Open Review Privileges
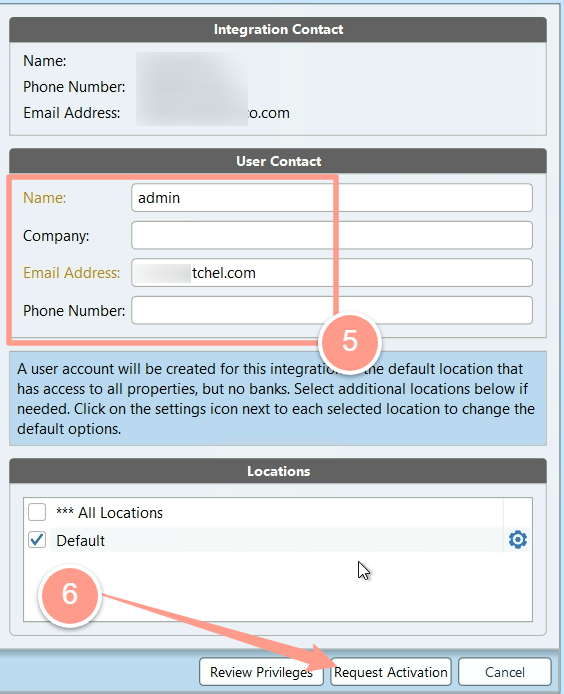 point(261,672)
